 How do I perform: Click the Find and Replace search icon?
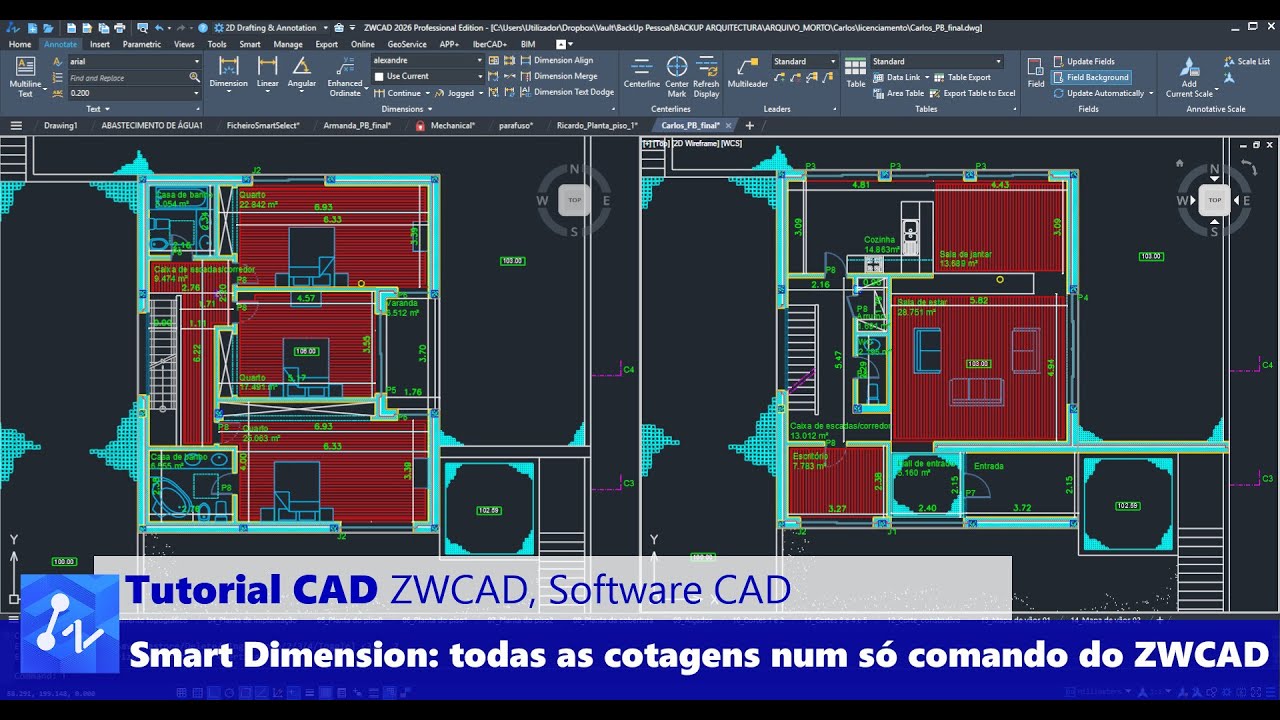tap(194, 77)
